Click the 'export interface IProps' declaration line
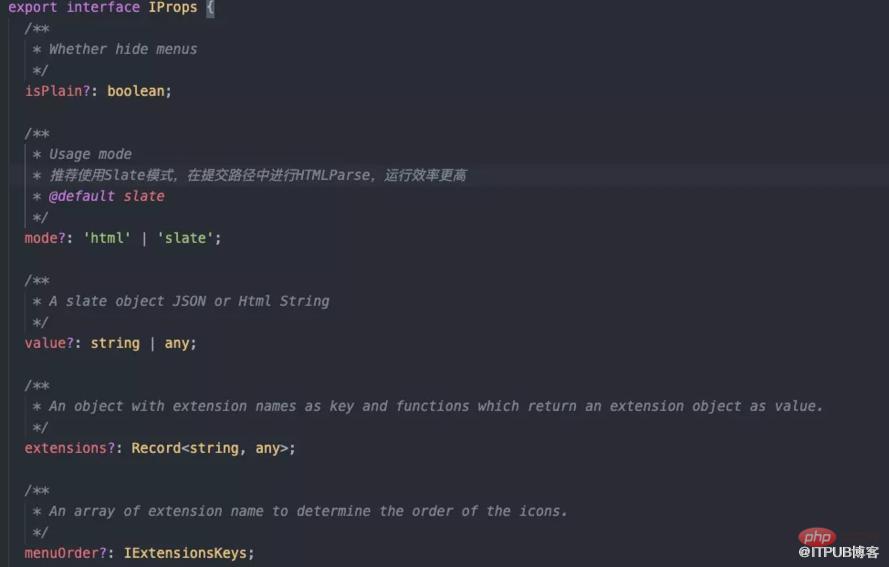Image resolution: width=889 pixels, height=567 pixels. click(x=111, y=7)
